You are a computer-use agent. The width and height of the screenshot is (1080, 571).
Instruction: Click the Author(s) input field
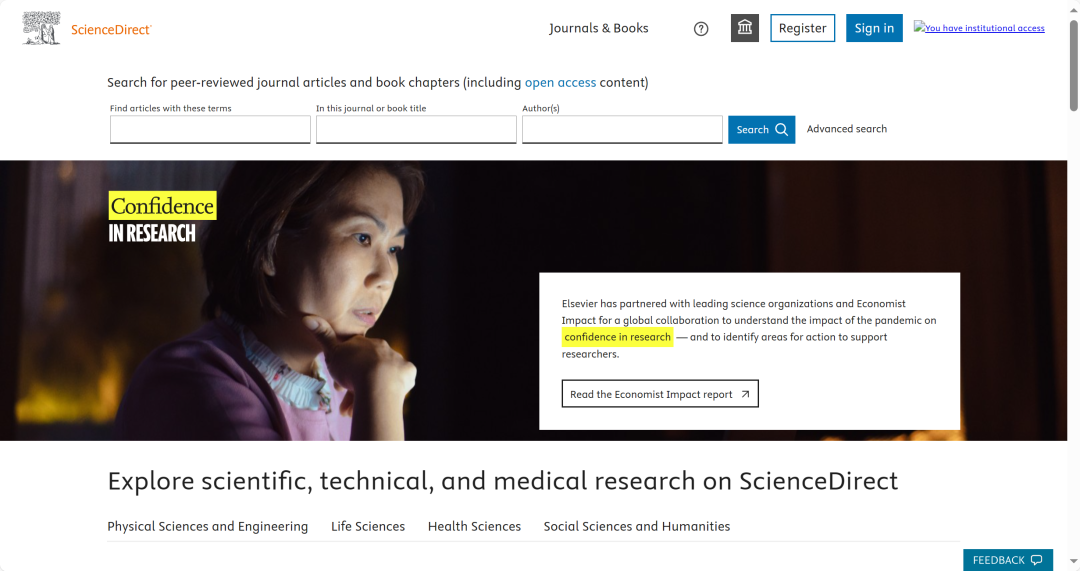click(x=622, y=130)
